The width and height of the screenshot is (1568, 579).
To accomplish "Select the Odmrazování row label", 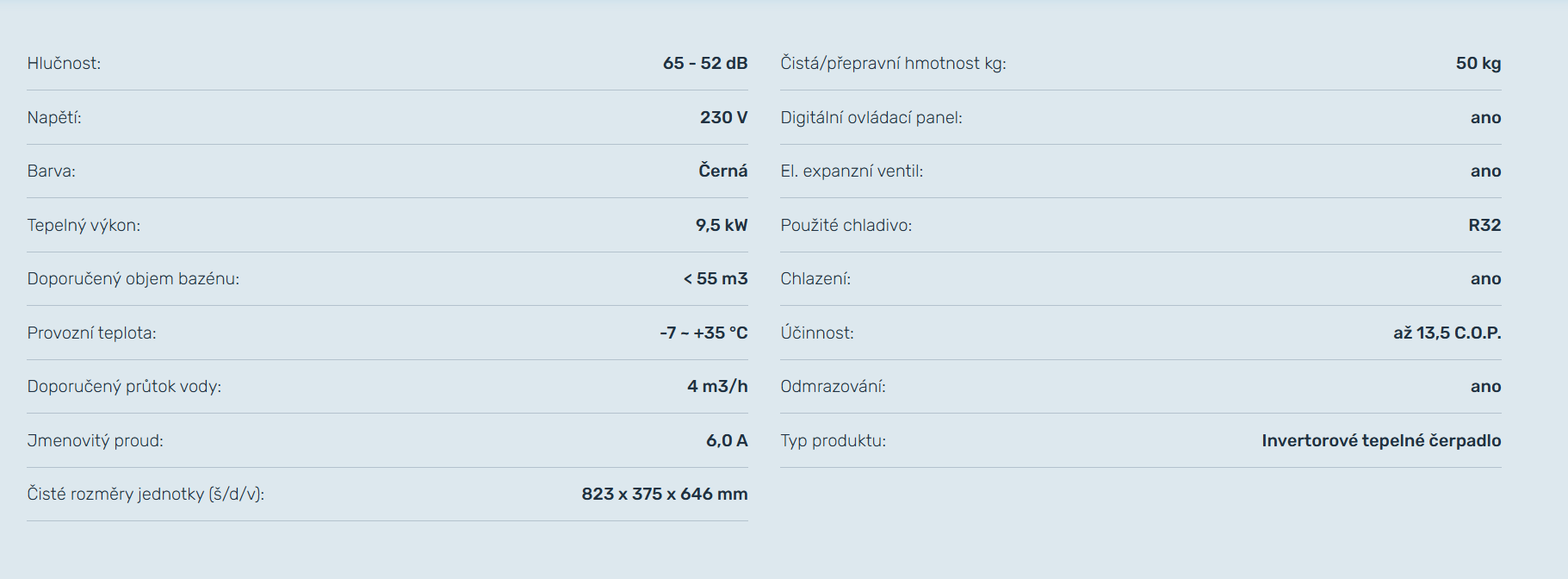I will [x=833, y=387].
